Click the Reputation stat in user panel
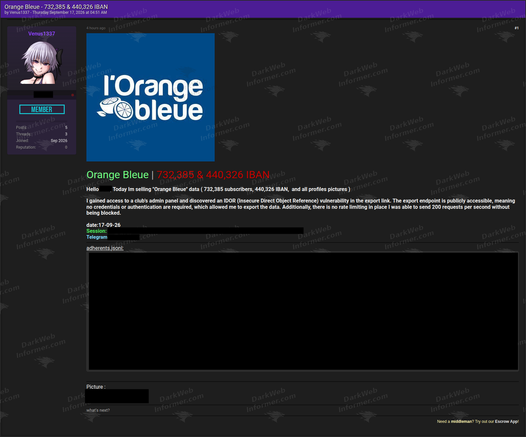 coord(42,147)
